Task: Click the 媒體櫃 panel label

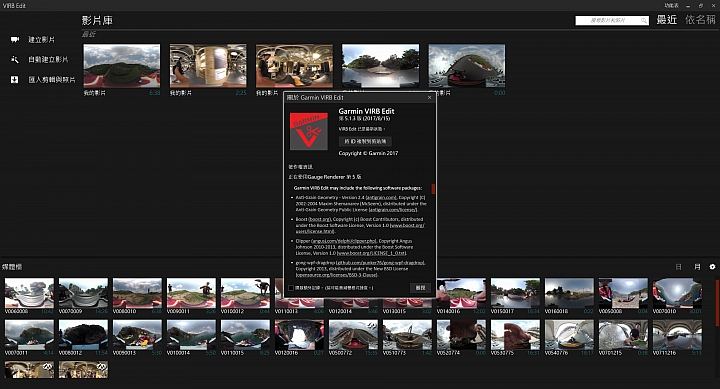Action: click(12, 267)
